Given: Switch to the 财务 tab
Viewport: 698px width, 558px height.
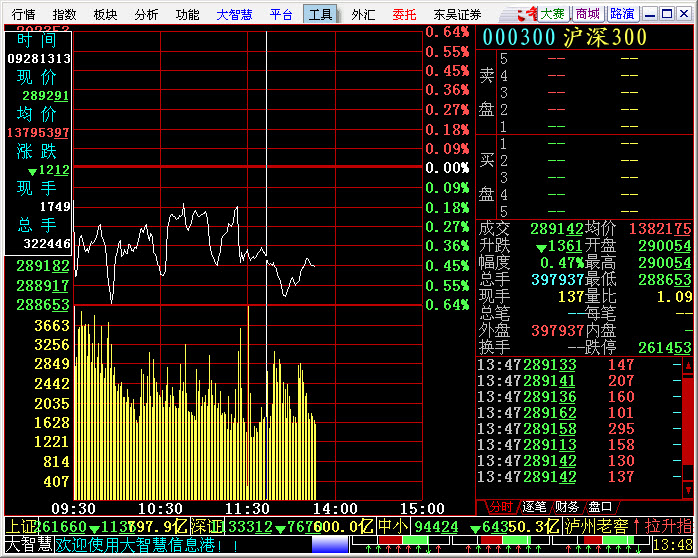Looking at the screenshot, I should pyautogui.click(x=567, y=507).
